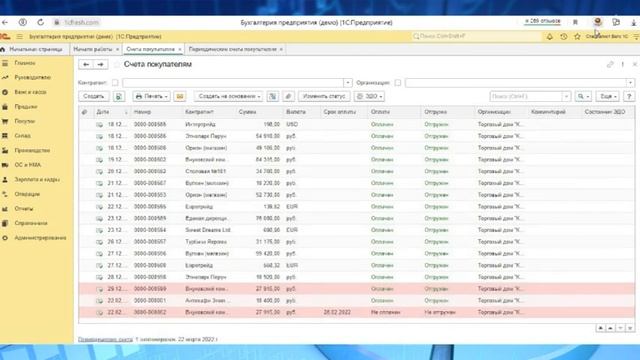
Task: Expand the Организация filter dropdown arrow
Action: (630, 83)
